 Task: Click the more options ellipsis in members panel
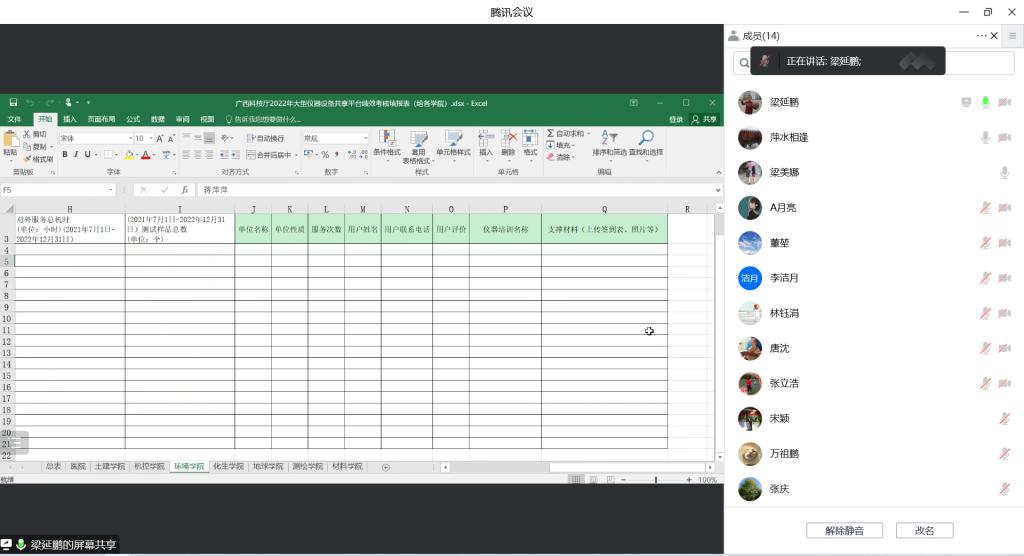[x=981, y=36]
